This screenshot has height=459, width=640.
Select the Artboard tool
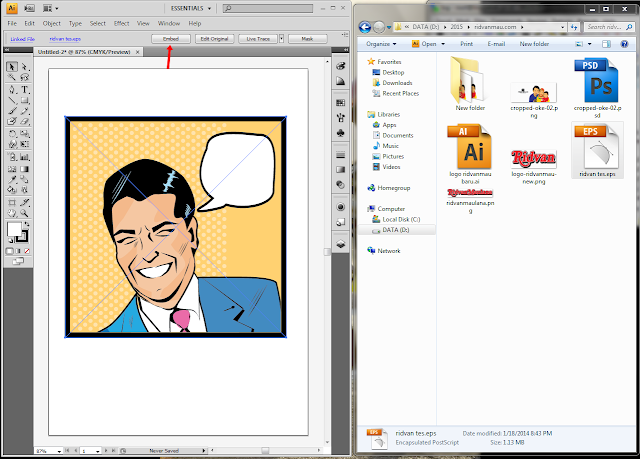coord(12,202)
